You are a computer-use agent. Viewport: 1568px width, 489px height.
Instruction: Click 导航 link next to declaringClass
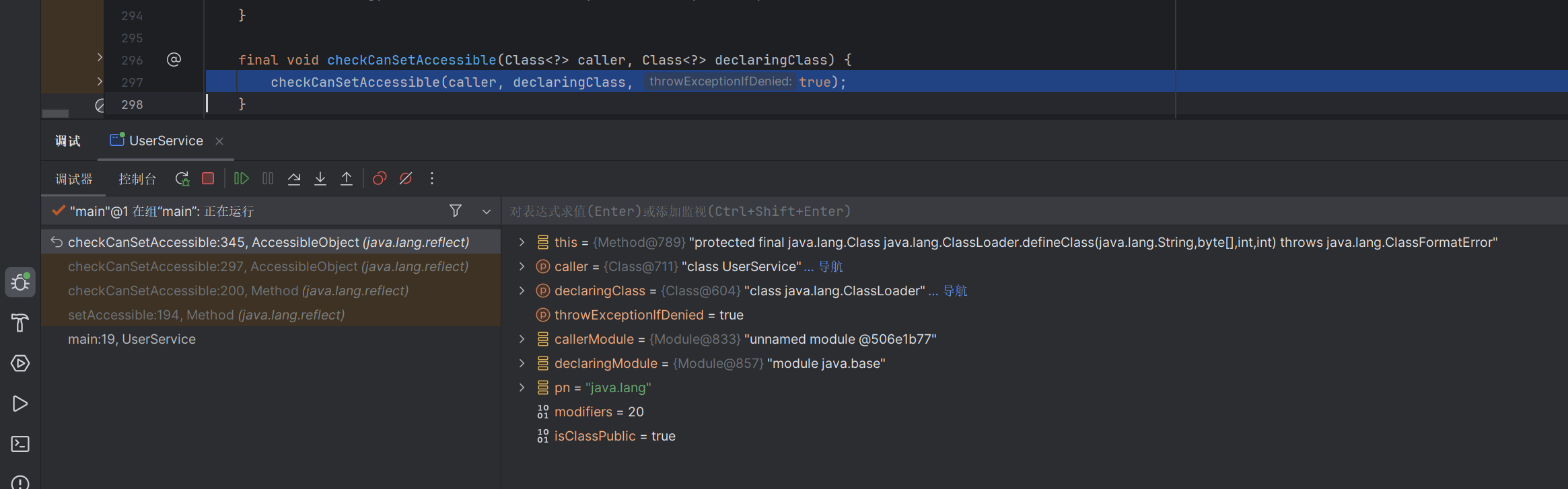[955, 291]
